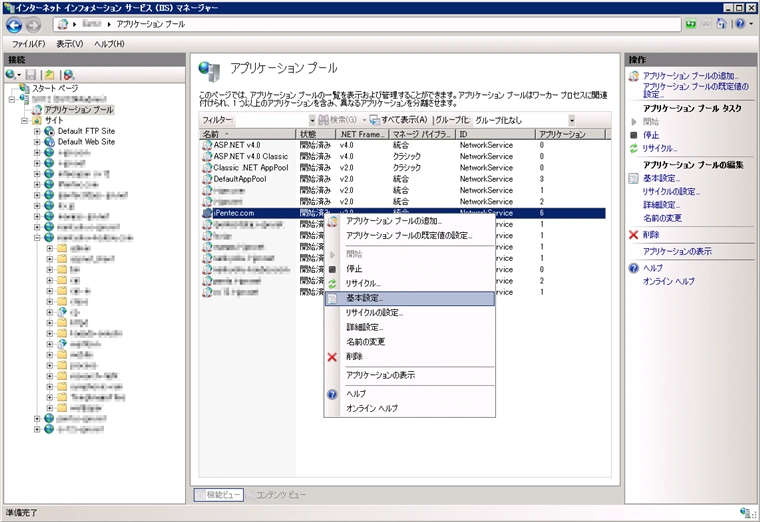This screenshot has height=522, width=760.
Task: Click the browser-style Back navigation arrow
Action: 15,24
